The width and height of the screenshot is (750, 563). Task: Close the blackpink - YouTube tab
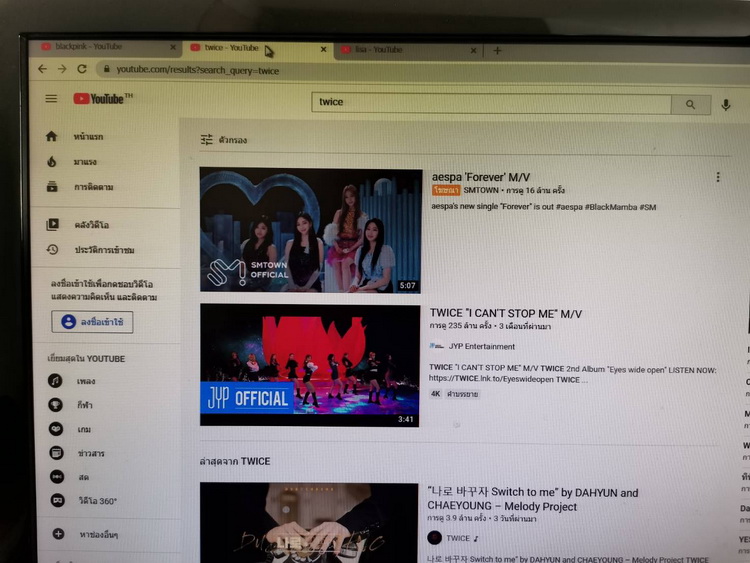click(173, 47)
